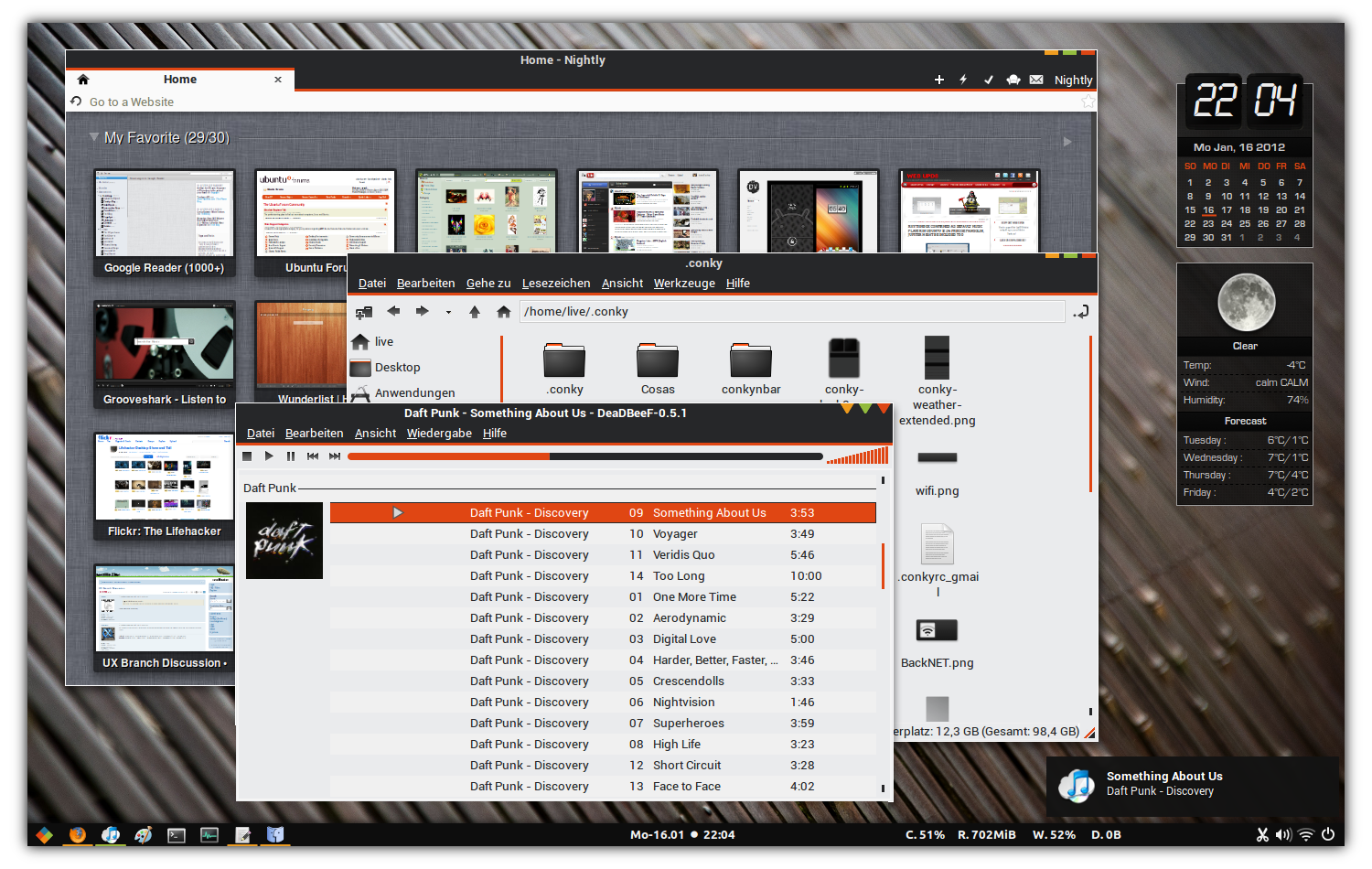Click the power icon in system tray

(1328, 834)
